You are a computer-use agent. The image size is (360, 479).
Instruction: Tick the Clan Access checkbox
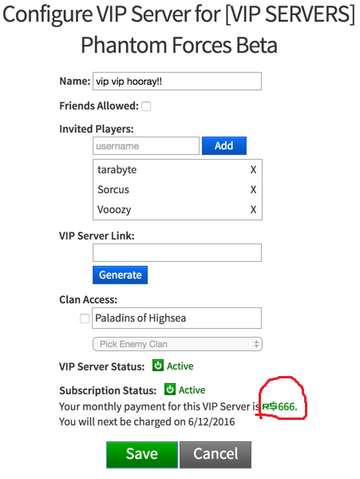click(x=84, y=318)
